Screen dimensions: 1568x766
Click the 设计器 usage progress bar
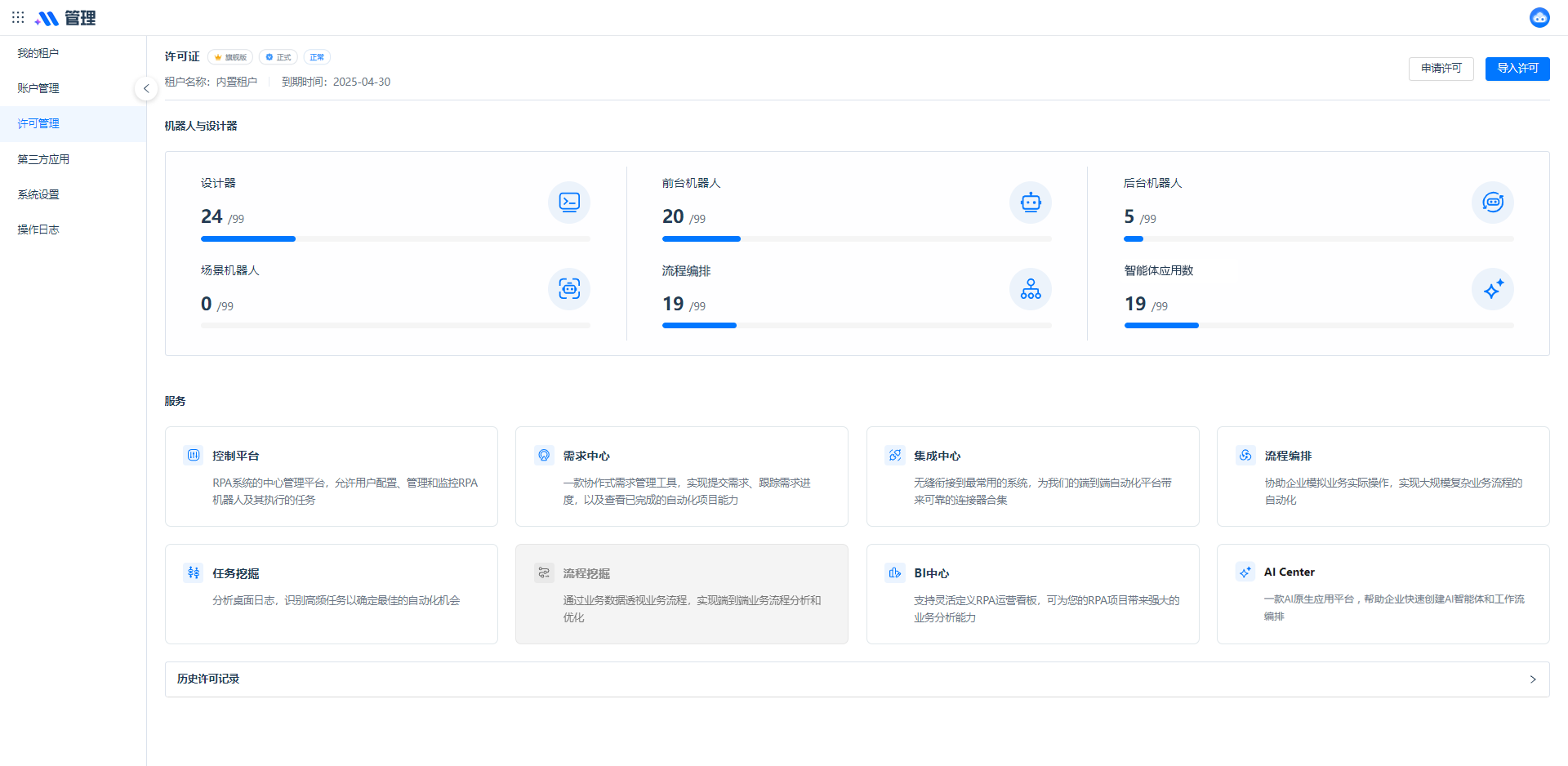[395, 239]
